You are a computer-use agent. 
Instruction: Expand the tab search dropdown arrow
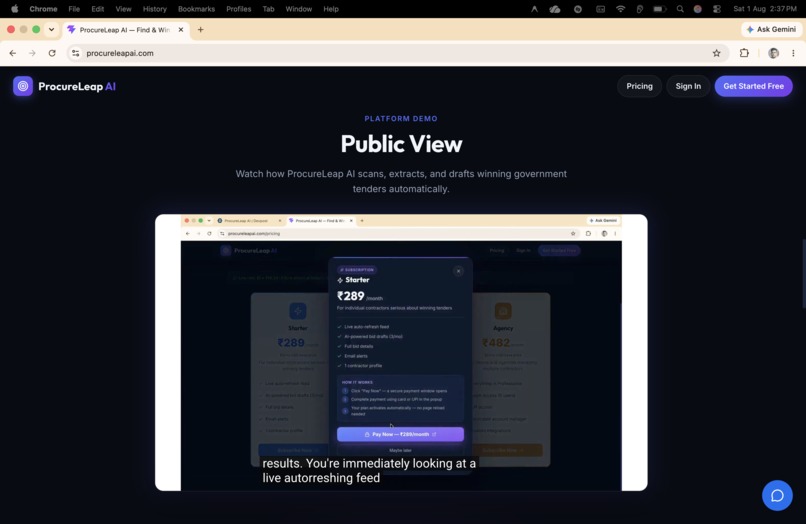(x=51, y=29)
